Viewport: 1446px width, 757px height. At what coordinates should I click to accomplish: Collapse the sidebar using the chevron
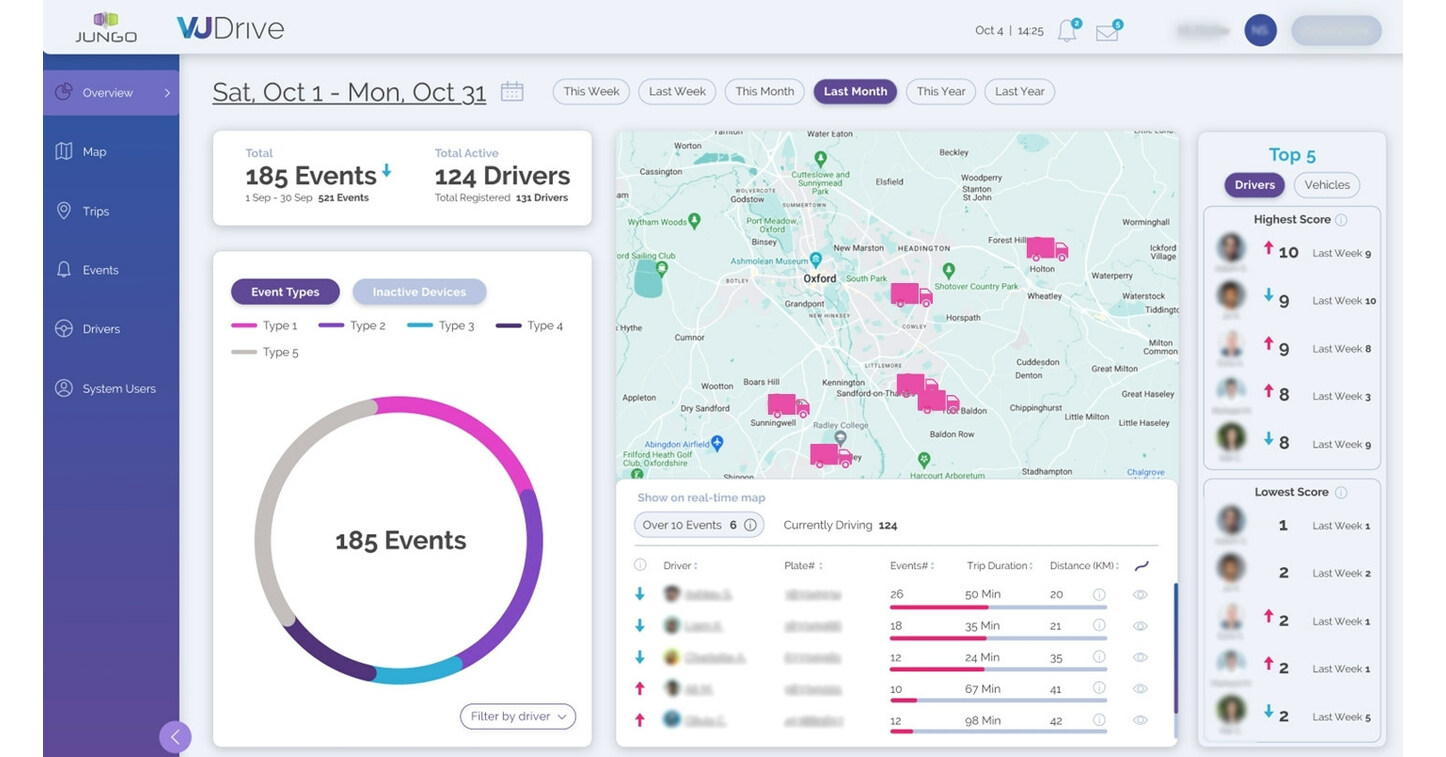[x=175, y=737]
